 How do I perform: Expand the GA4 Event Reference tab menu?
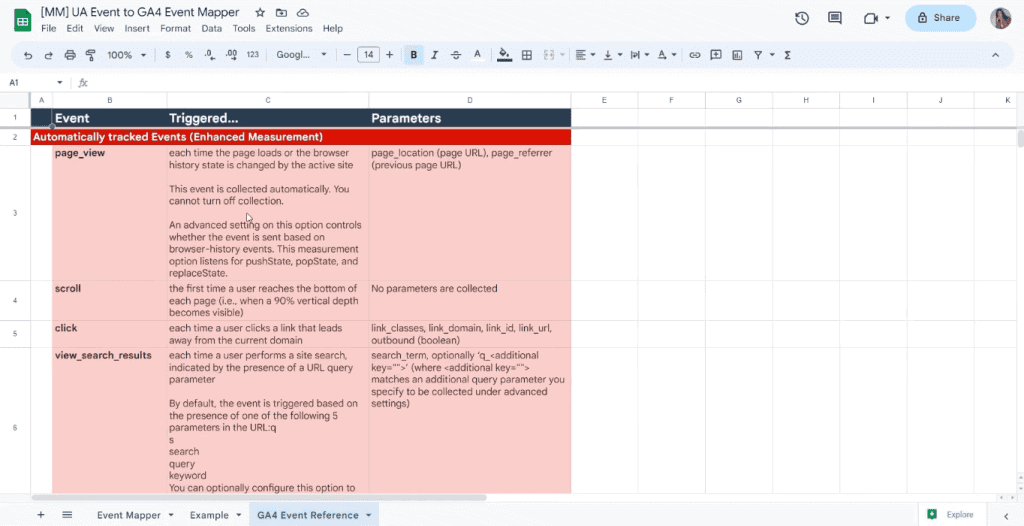tap(369, 515)
